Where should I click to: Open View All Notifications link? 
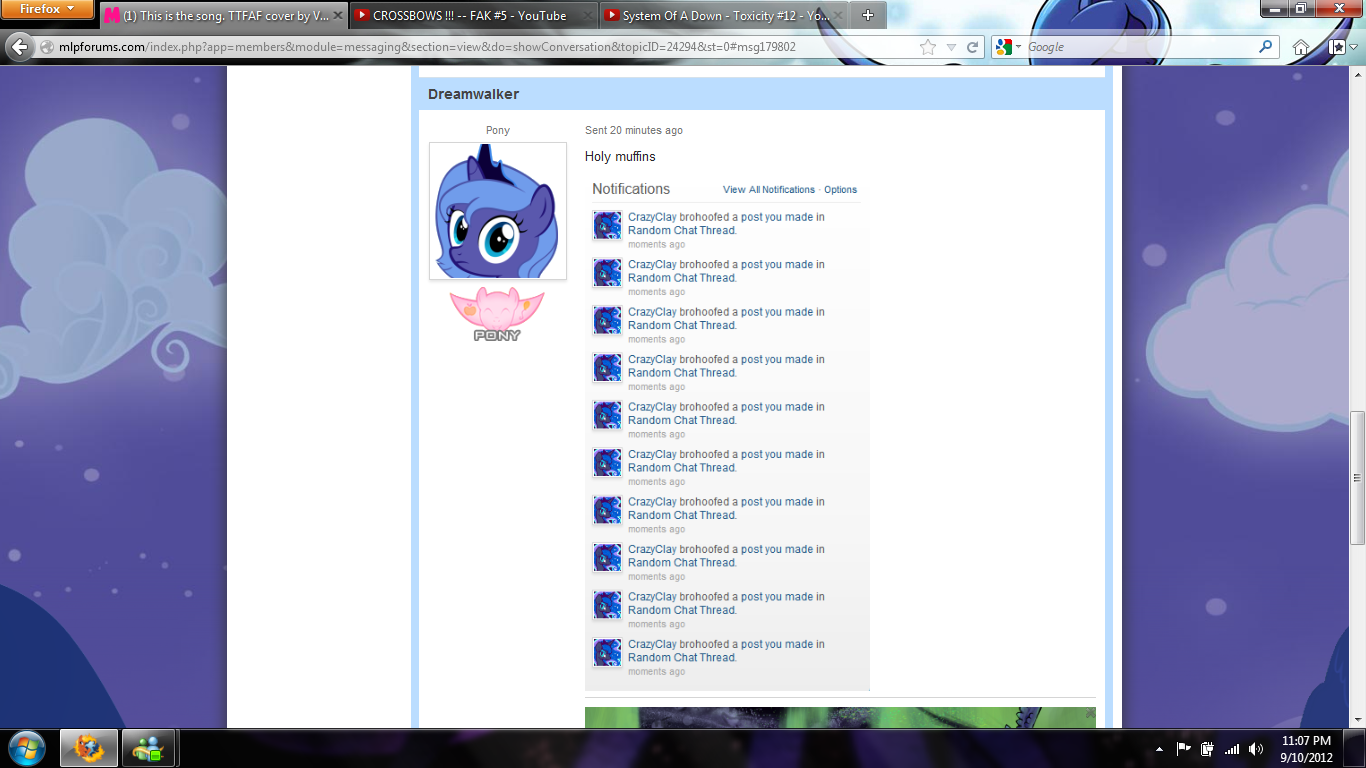coord(769,190)
